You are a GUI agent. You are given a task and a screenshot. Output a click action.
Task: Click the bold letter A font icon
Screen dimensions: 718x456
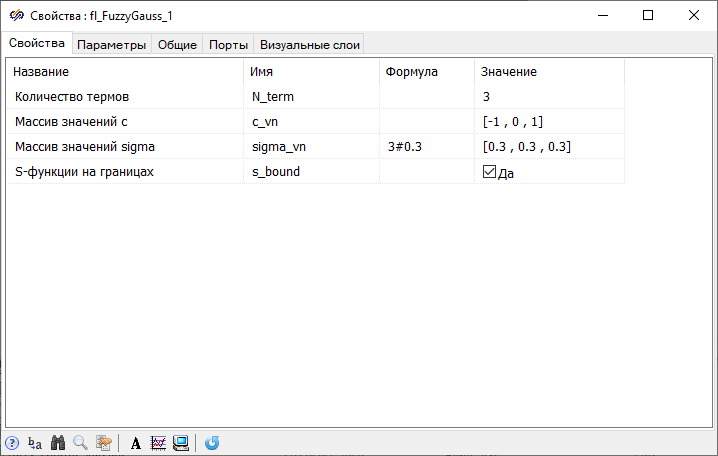click(136, 443)
